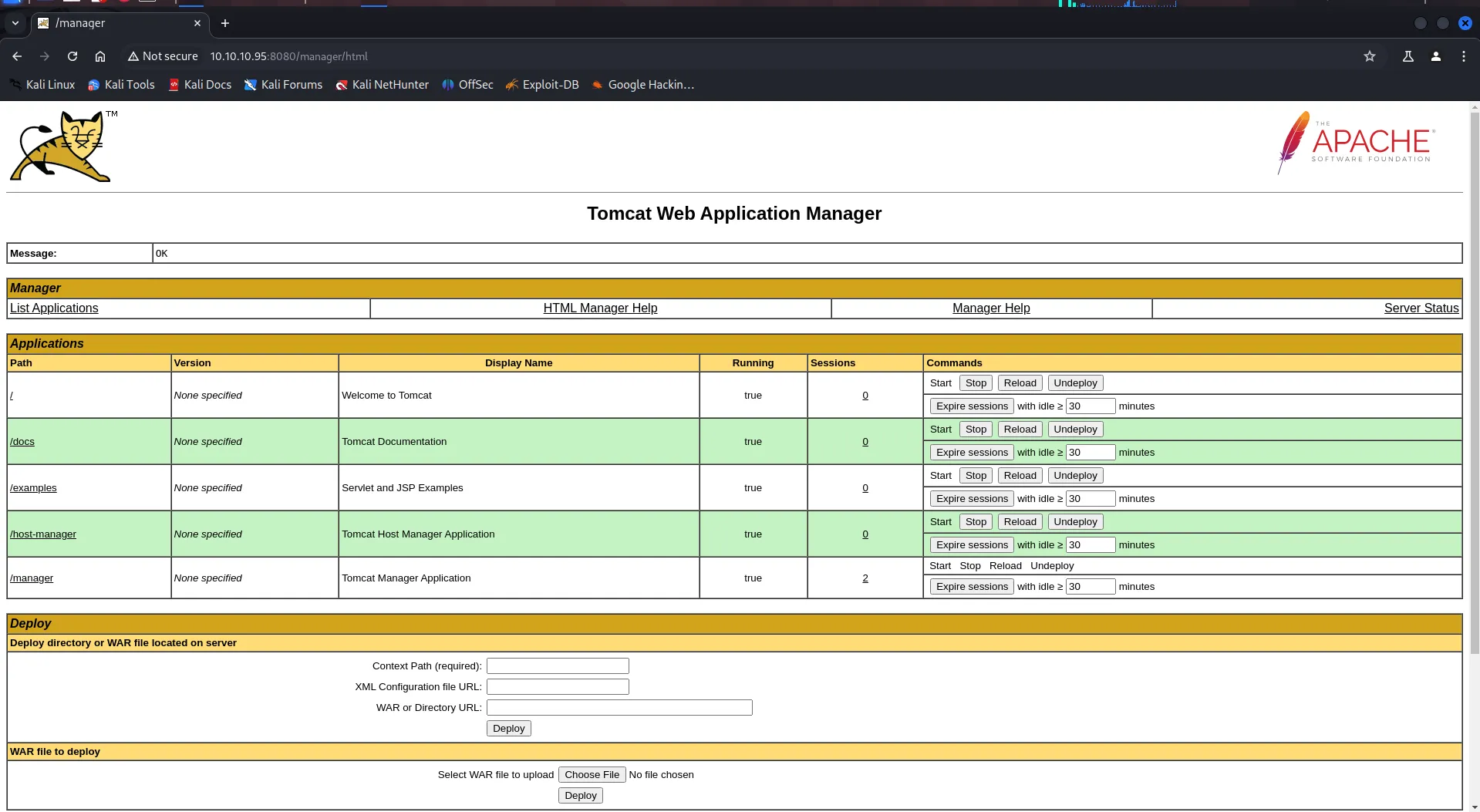Click Choose File to select WAR
The height and width of the screenshot is (812, 1480).
(592, 775)
